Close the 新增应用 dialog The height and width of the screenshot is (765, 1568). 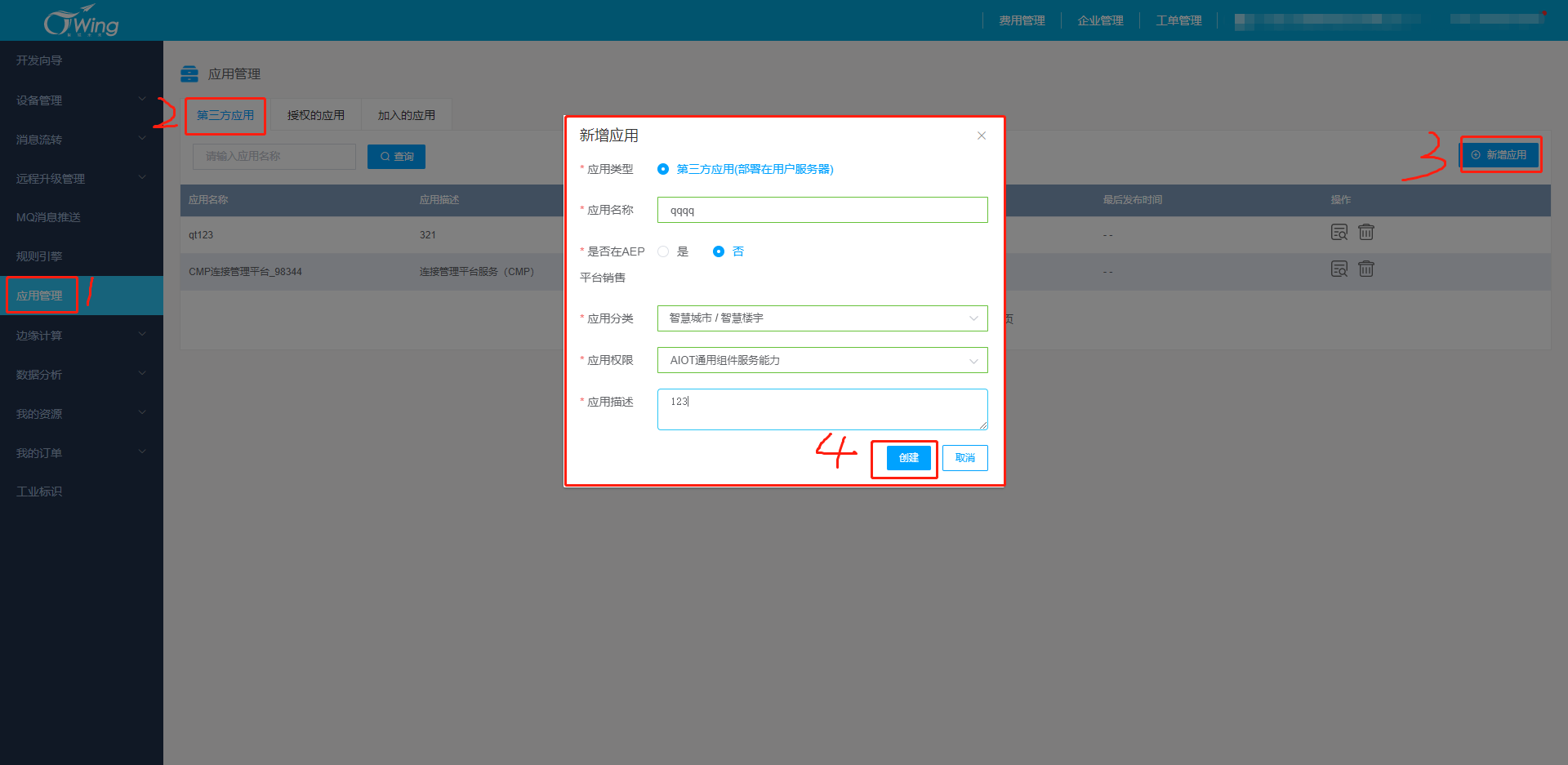tap(982, 136)
